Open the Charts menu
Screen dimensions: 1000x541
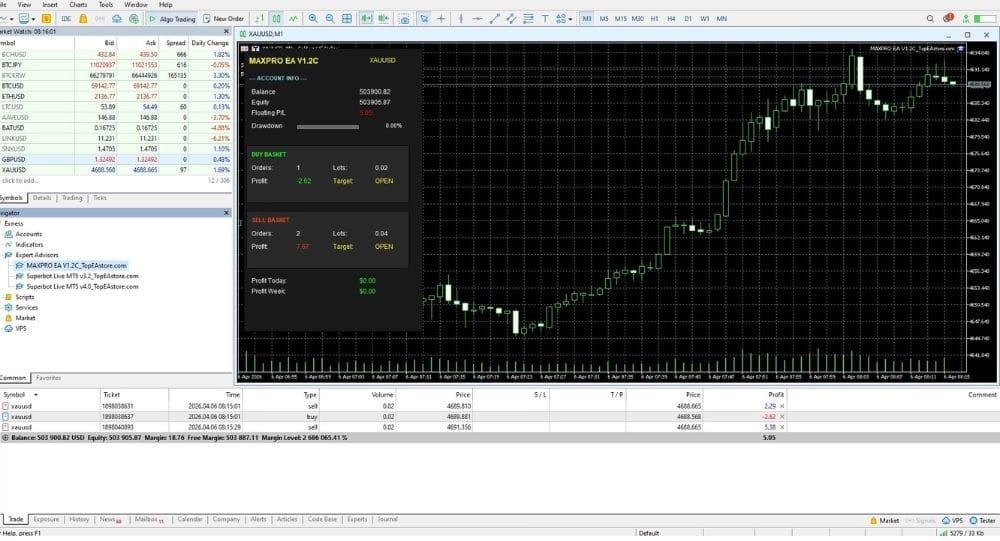[77, 5]
